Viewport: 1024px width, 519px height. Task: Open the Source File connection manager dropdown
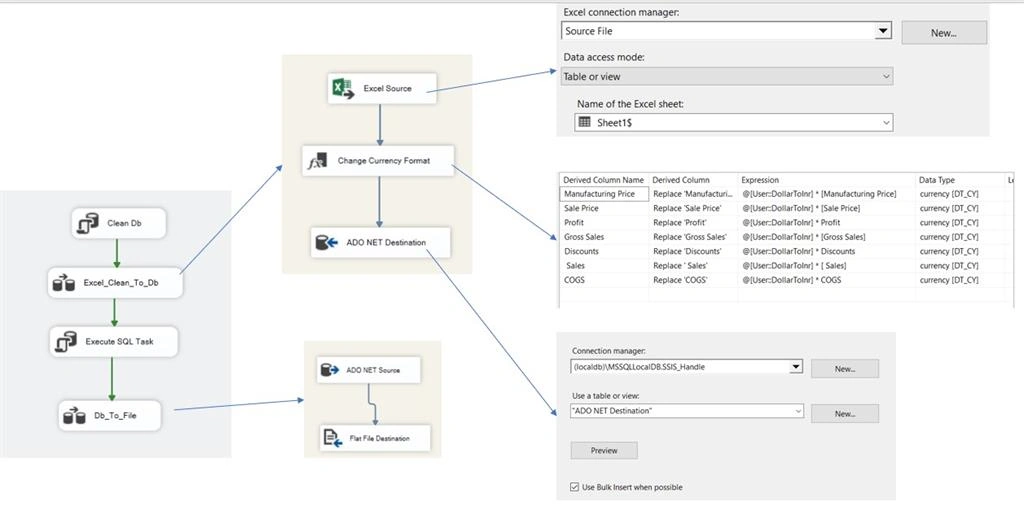[883, 31]
